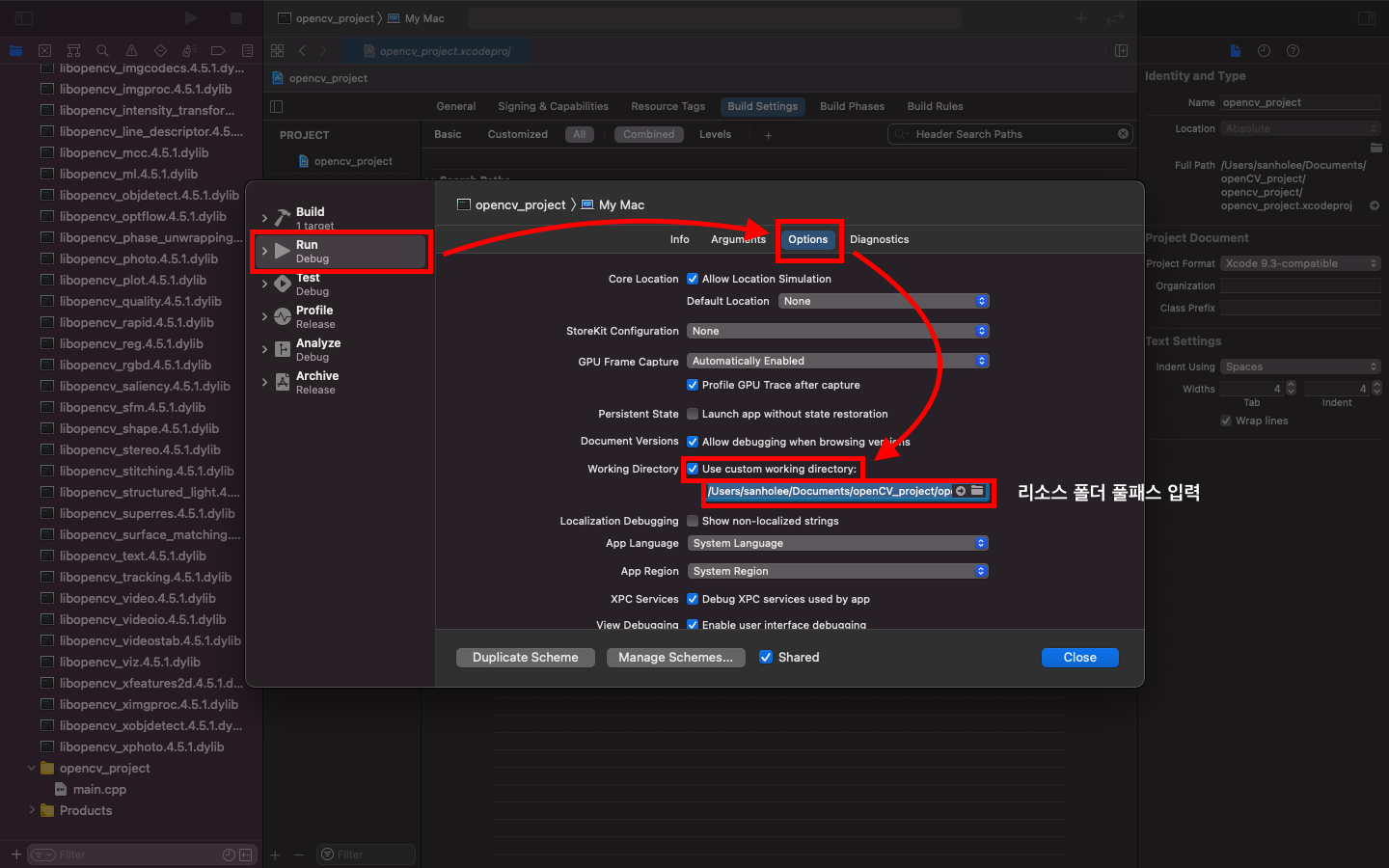1389x868 pixels.
Task: Enable Launch app without state restoration
Action: click(x=693, y=414)
